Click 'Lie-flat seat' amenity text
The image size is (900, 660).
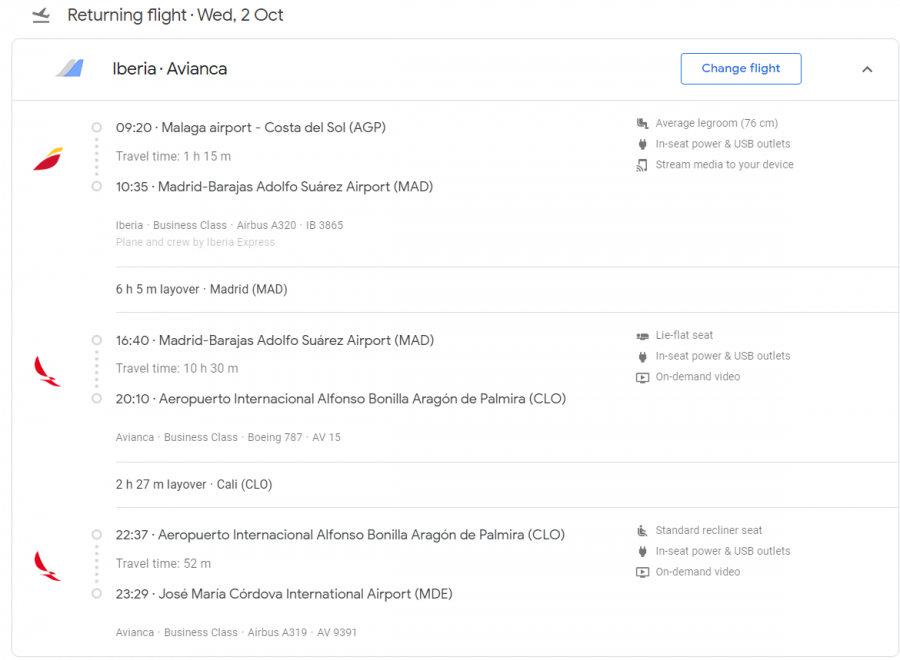click(684, 335)
